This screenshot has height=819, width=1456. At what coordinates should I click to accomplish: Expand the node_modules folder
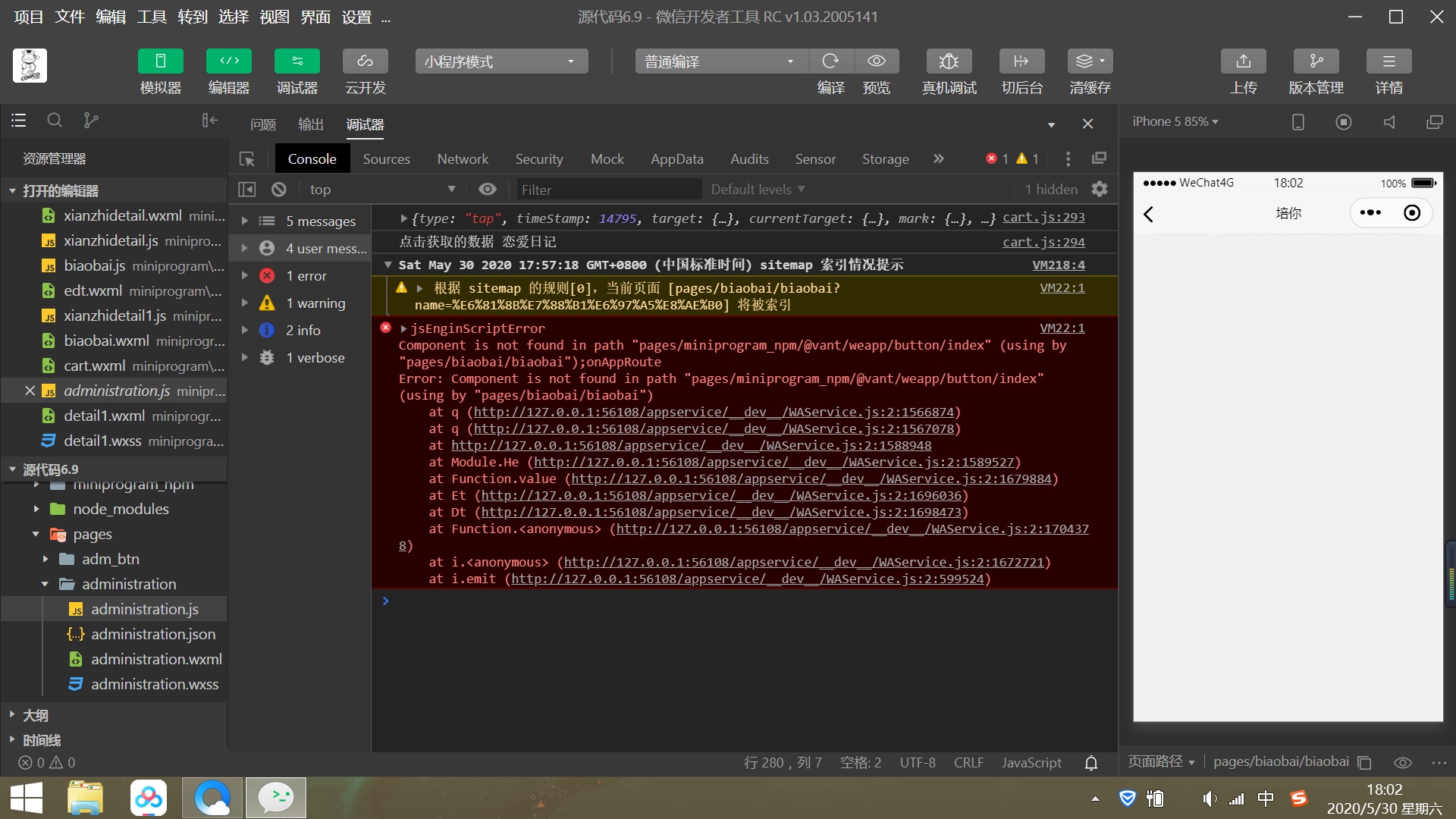120,509
